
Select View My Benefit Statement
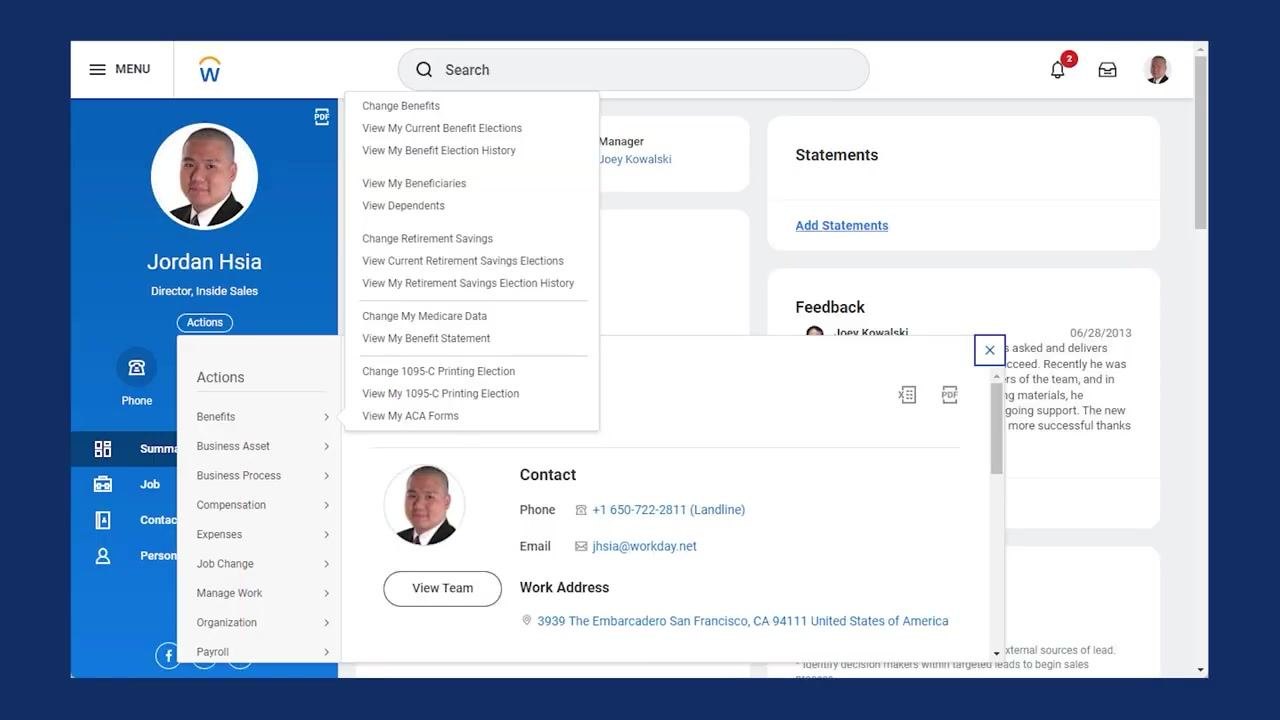426,339
